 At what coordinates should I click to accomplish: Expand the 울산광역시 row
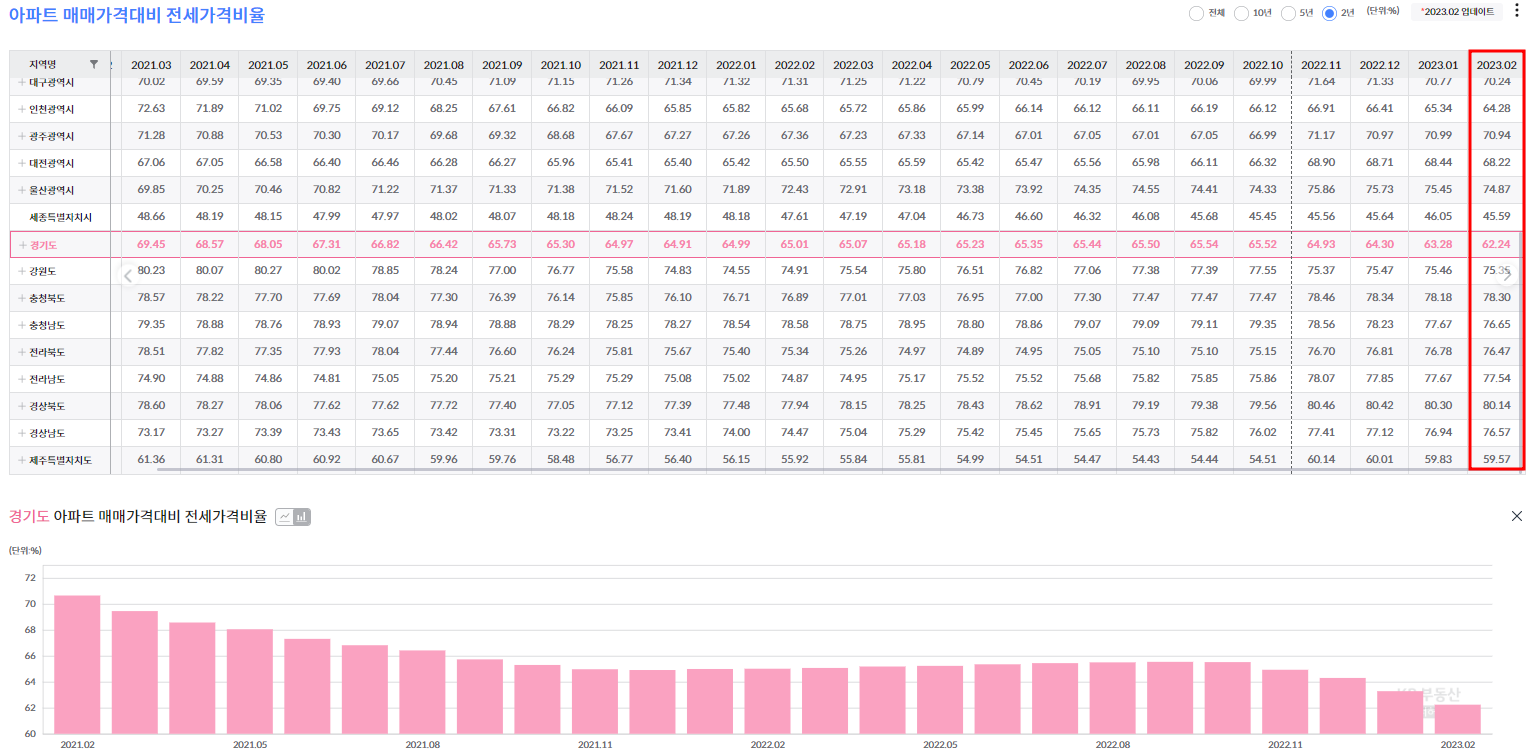[x=22, y=189]
